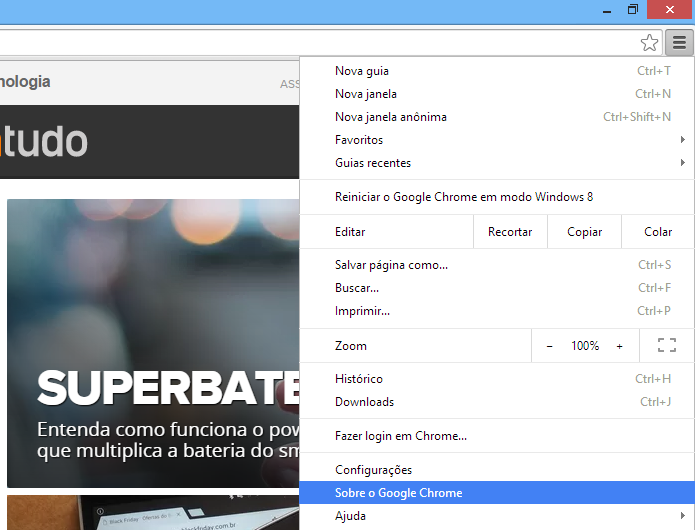Select Imprimir... from the menu
The width and height of the screenshot is (695, 530).
point(497,311)
